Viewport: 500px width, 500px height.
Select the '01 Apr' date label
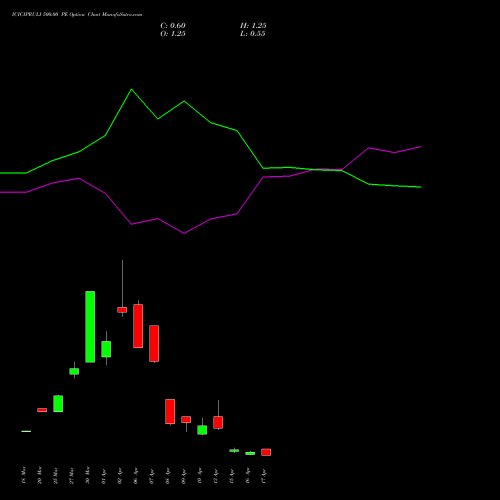104,475
